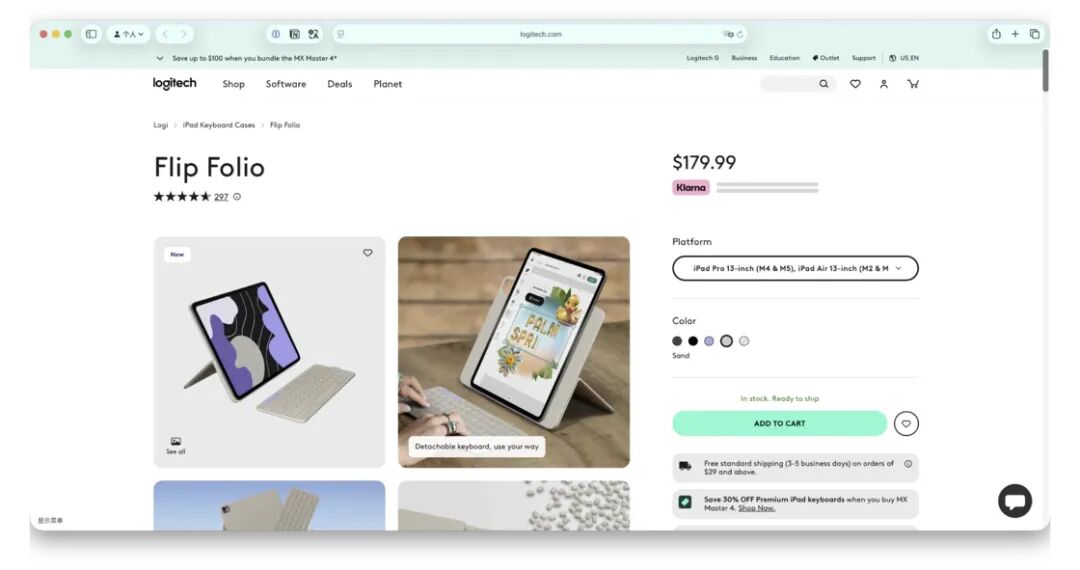Click the Safari share icon

click(x=996, y=34)
